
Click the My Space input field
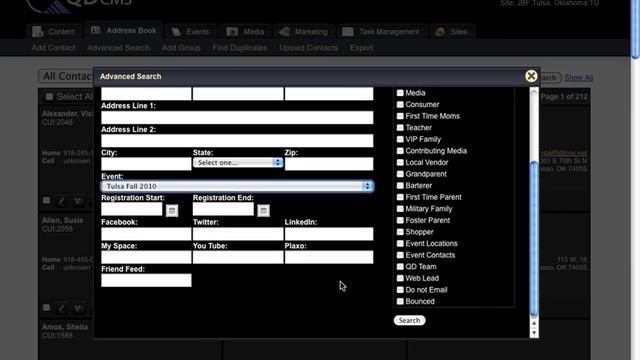tap(146, 257)
